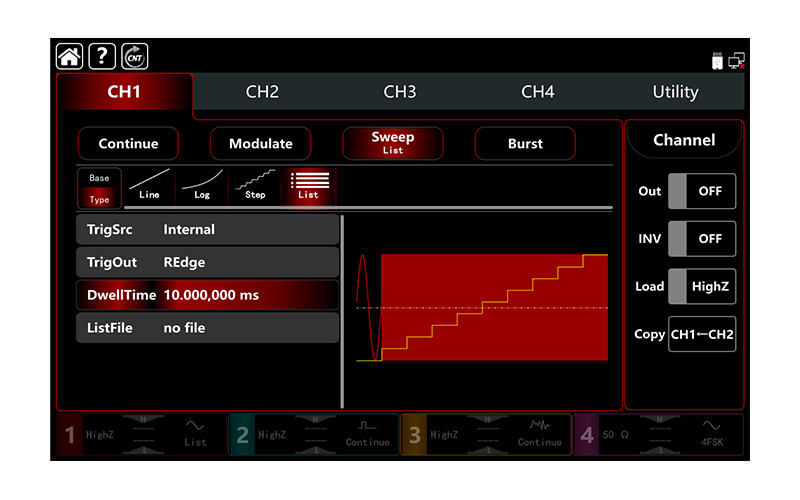The width and height of the screenshot is (800, 500).
Task: Toggle the Load HighZ switch
Action: (701, 286)
